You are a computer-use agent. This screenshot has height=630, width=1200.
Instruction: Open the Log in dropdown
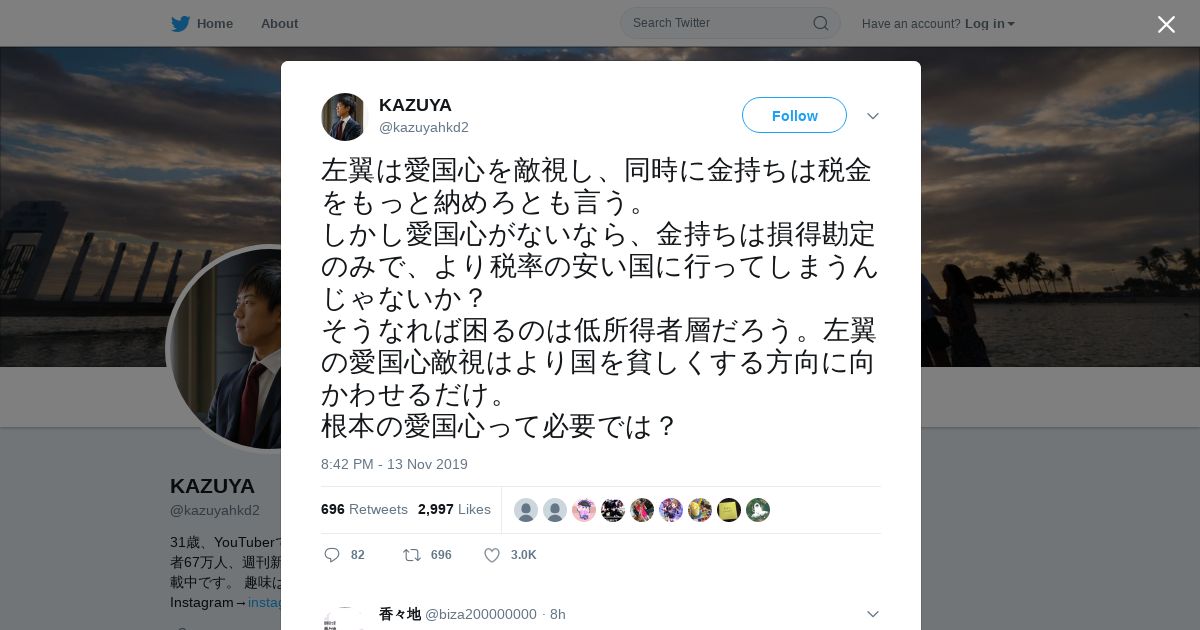coord(989,24)
